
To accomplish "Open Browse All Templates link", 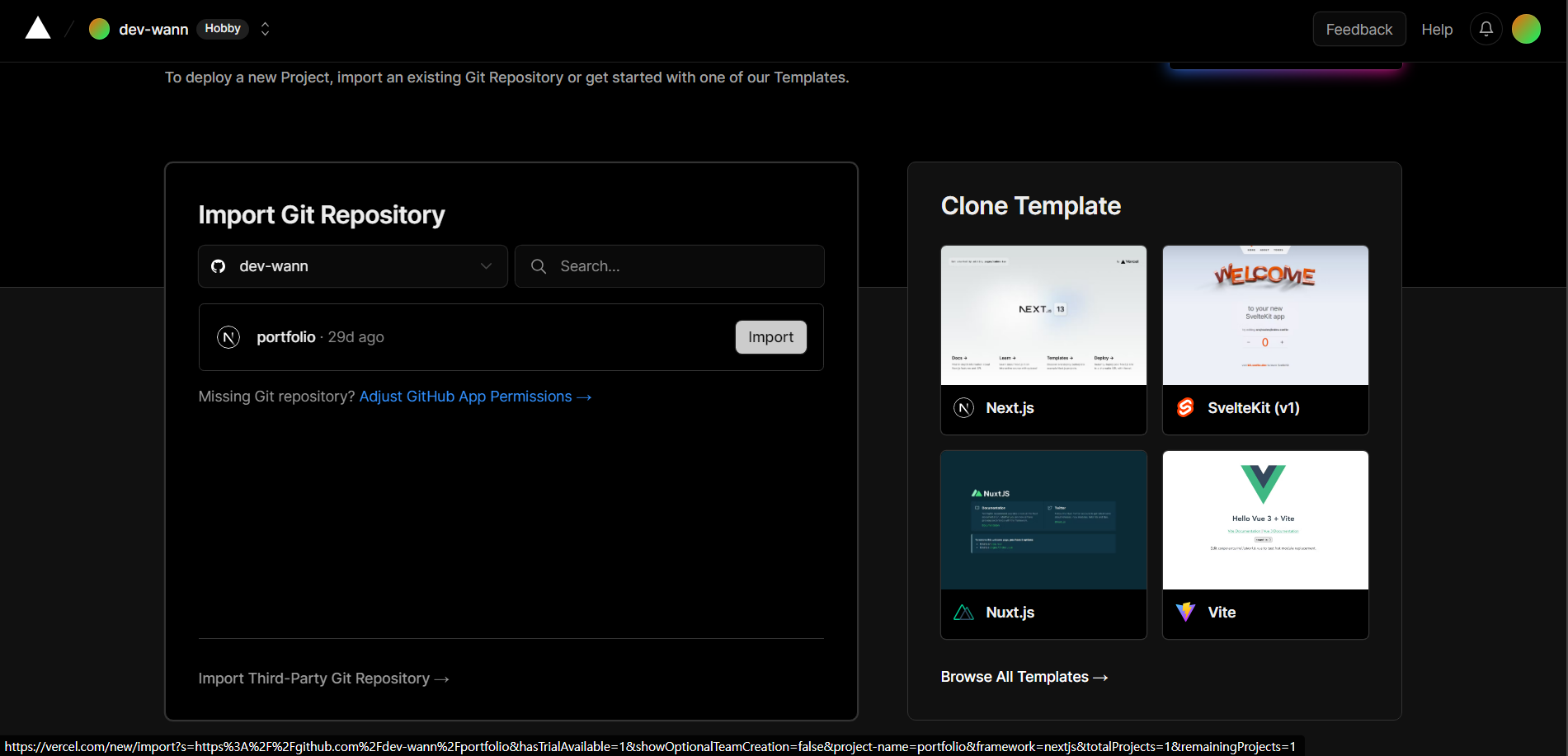I will 1024,677.
